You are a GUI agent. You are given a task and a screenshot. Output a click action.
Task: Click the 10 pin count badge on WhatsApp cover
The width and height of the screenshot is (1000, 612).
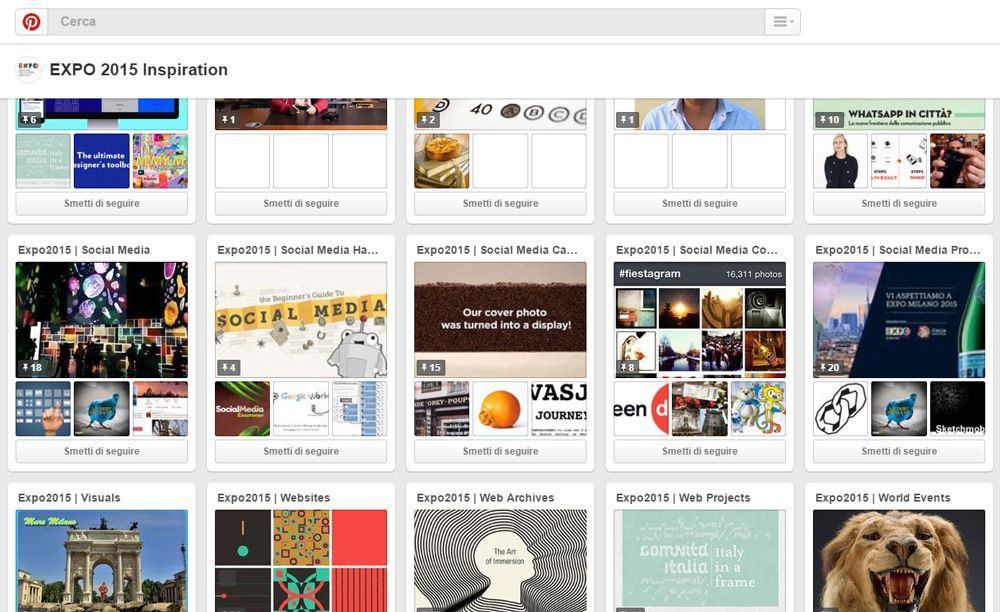click(x=829, y=119)
